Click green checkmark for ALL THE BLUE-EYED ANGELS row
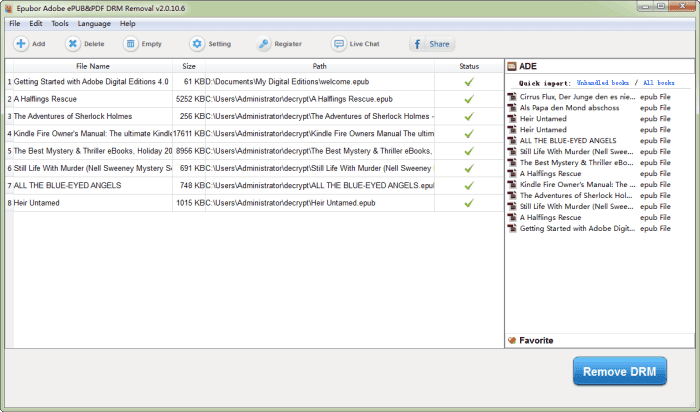 pos(469,186)
